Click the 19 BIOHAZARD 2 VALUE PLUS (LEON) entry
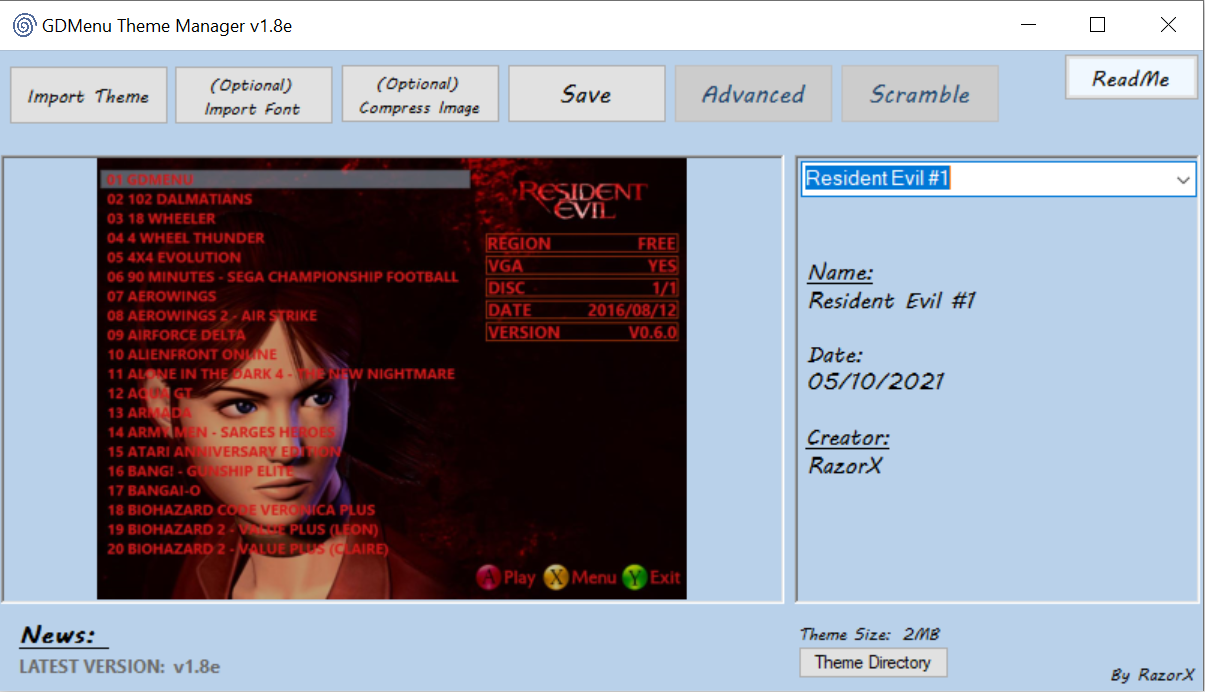Viewport: 1205px width, 692px height. point(243,530)
